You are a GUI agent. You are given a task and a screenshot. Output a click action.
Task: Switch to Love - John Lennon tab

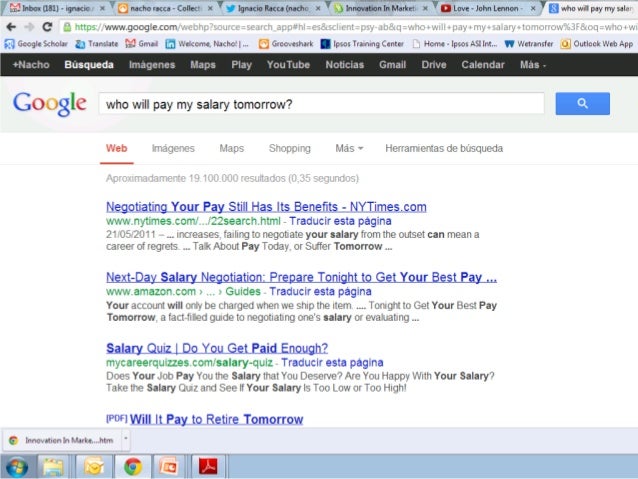point(487,8)
